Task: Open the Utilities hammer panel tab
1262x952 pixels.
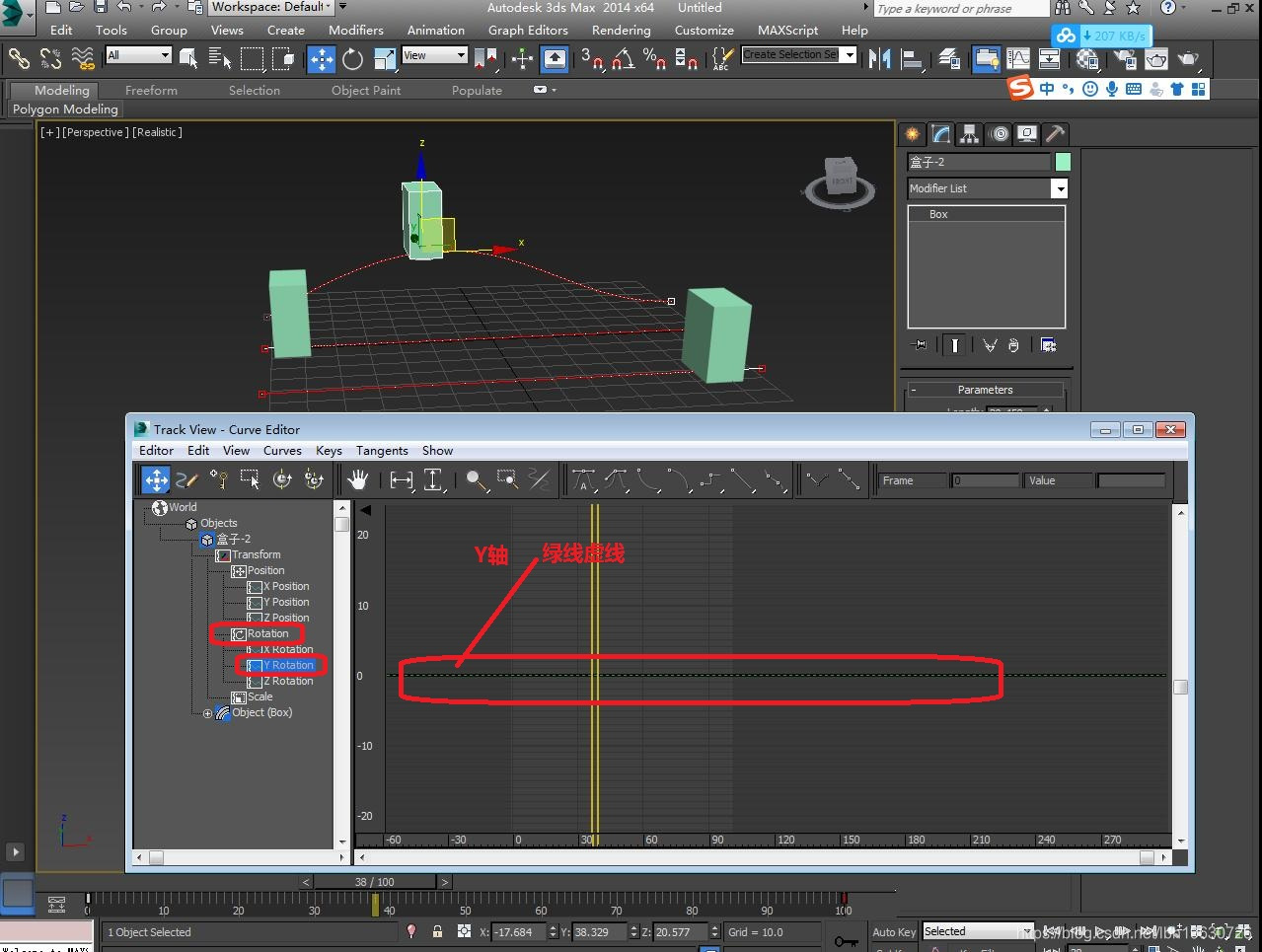Action: point(1055,134)
